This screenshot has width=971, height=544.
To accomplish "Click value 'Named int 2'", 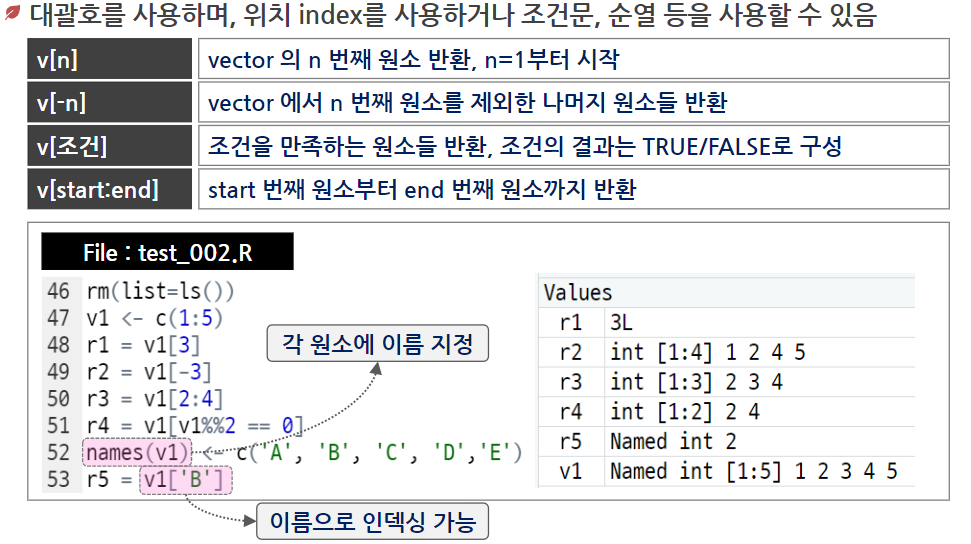I will coord(673,441).
